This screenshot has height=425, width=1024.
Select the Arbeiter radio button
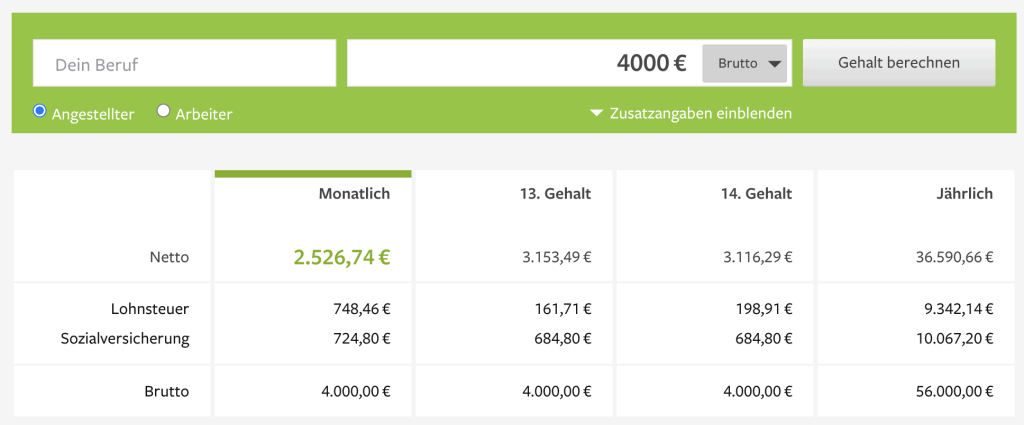point(163,111)
